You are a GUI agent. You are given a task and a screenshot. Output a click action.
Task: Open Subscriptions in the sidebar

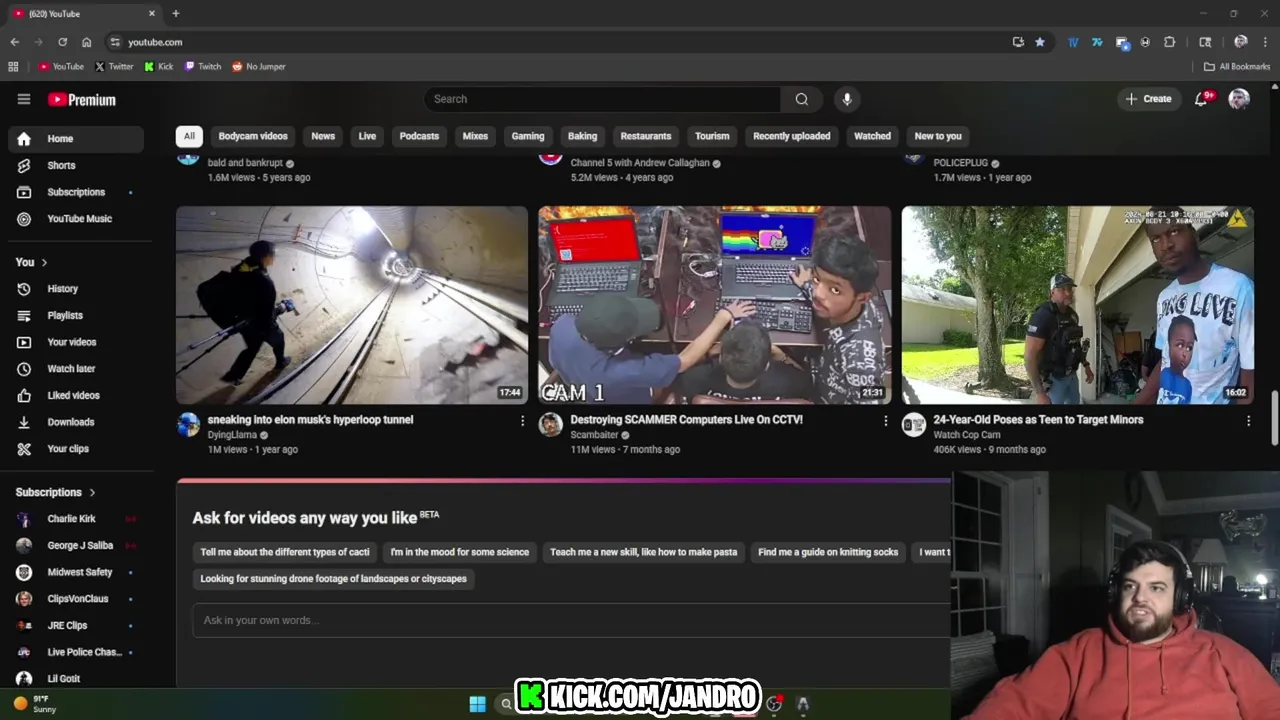pyautogui.click(x=76, y=192)
